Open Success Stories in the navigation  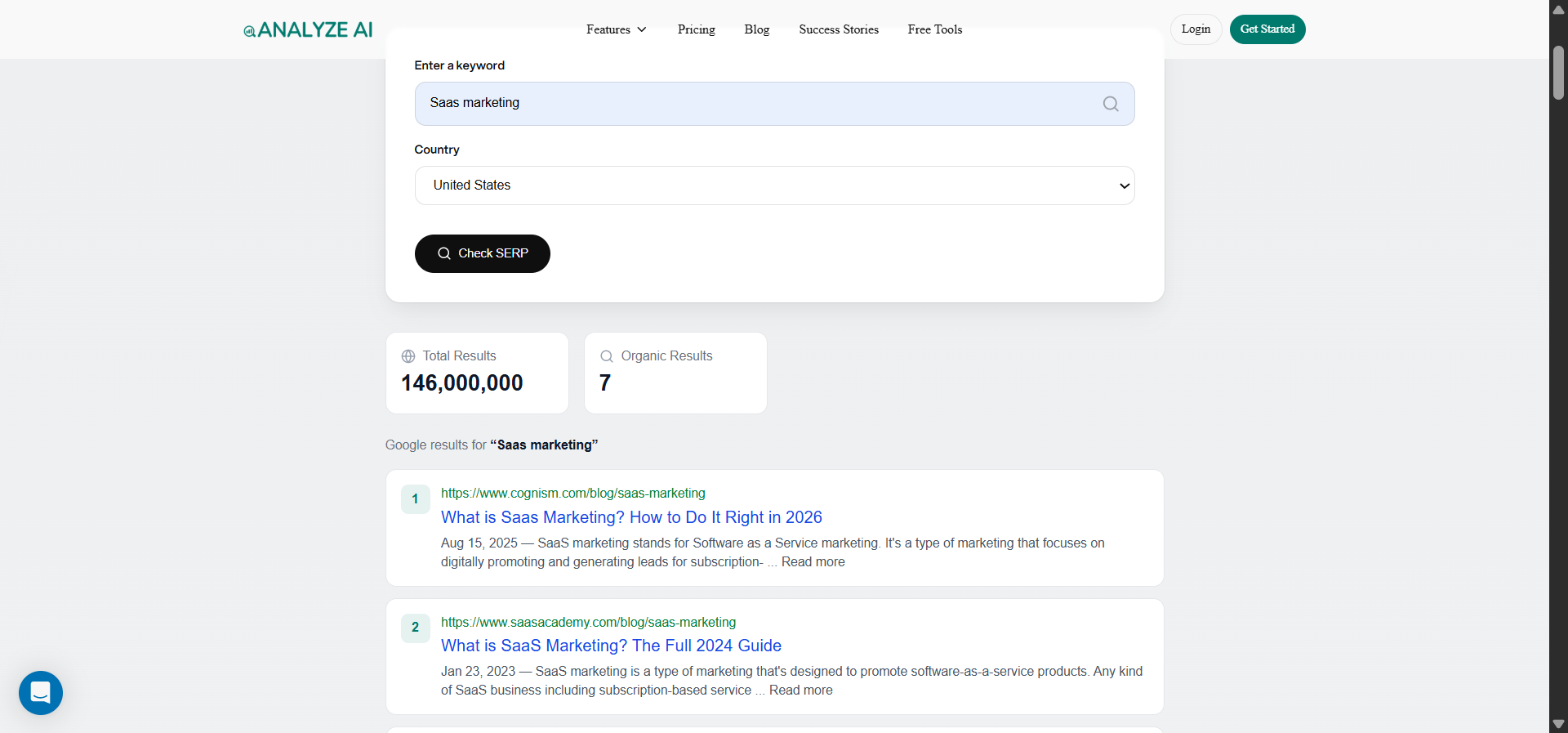839,29
